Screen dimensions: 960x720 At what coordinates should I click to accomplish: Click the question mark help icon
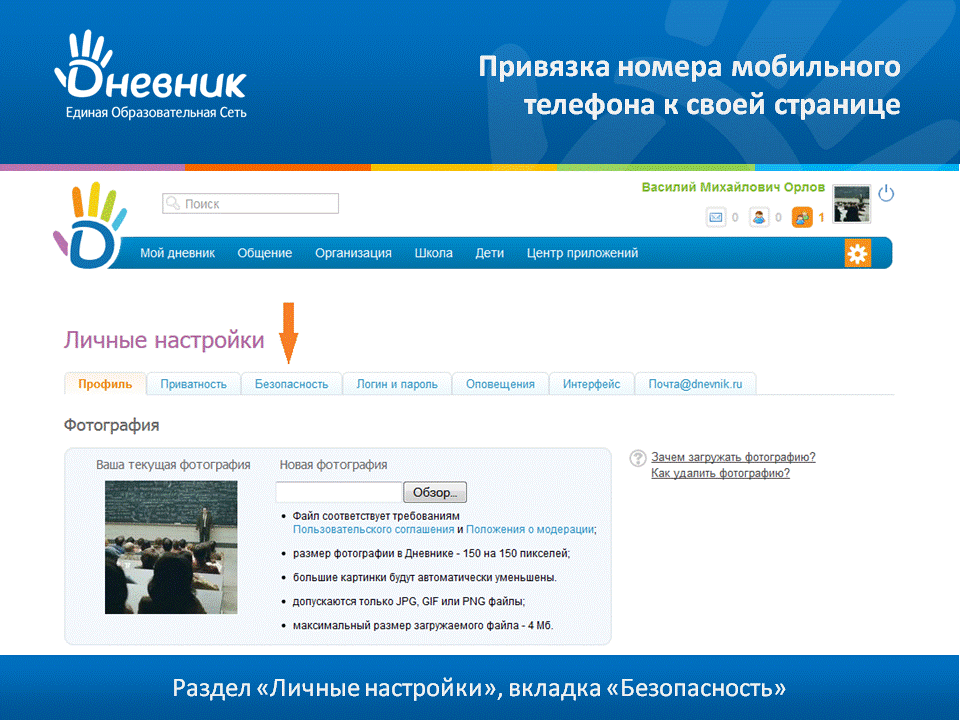pyautogui.click(x=638, y=458)
